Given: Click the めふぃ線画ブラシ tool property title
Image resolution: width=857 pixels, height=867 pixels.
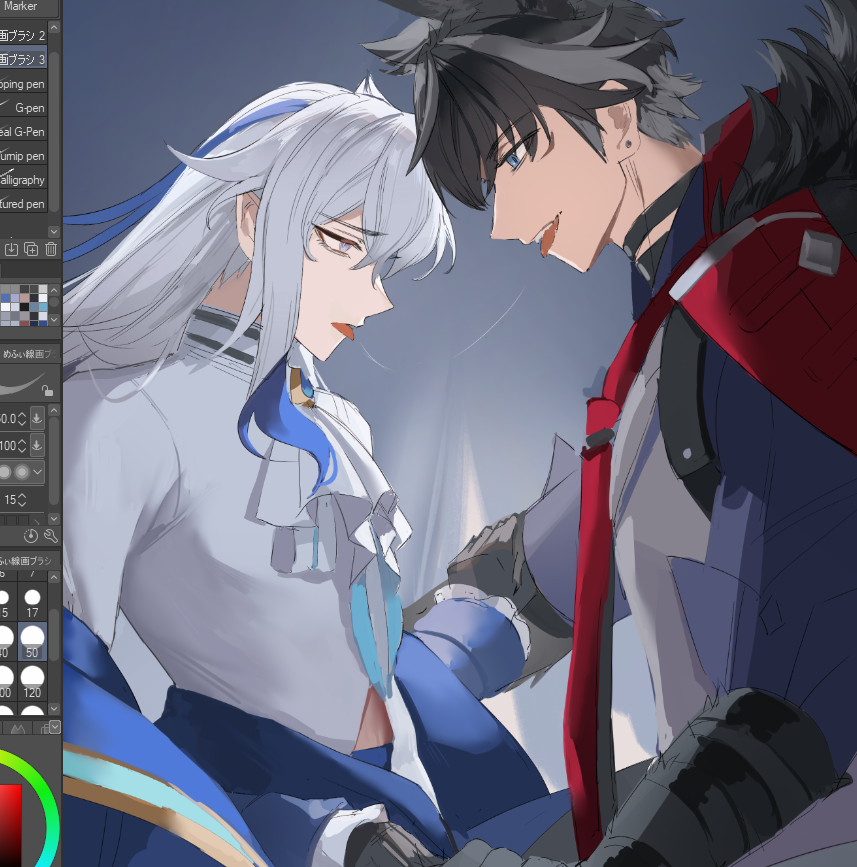Looking at the screenshot, I should point(30,354).
